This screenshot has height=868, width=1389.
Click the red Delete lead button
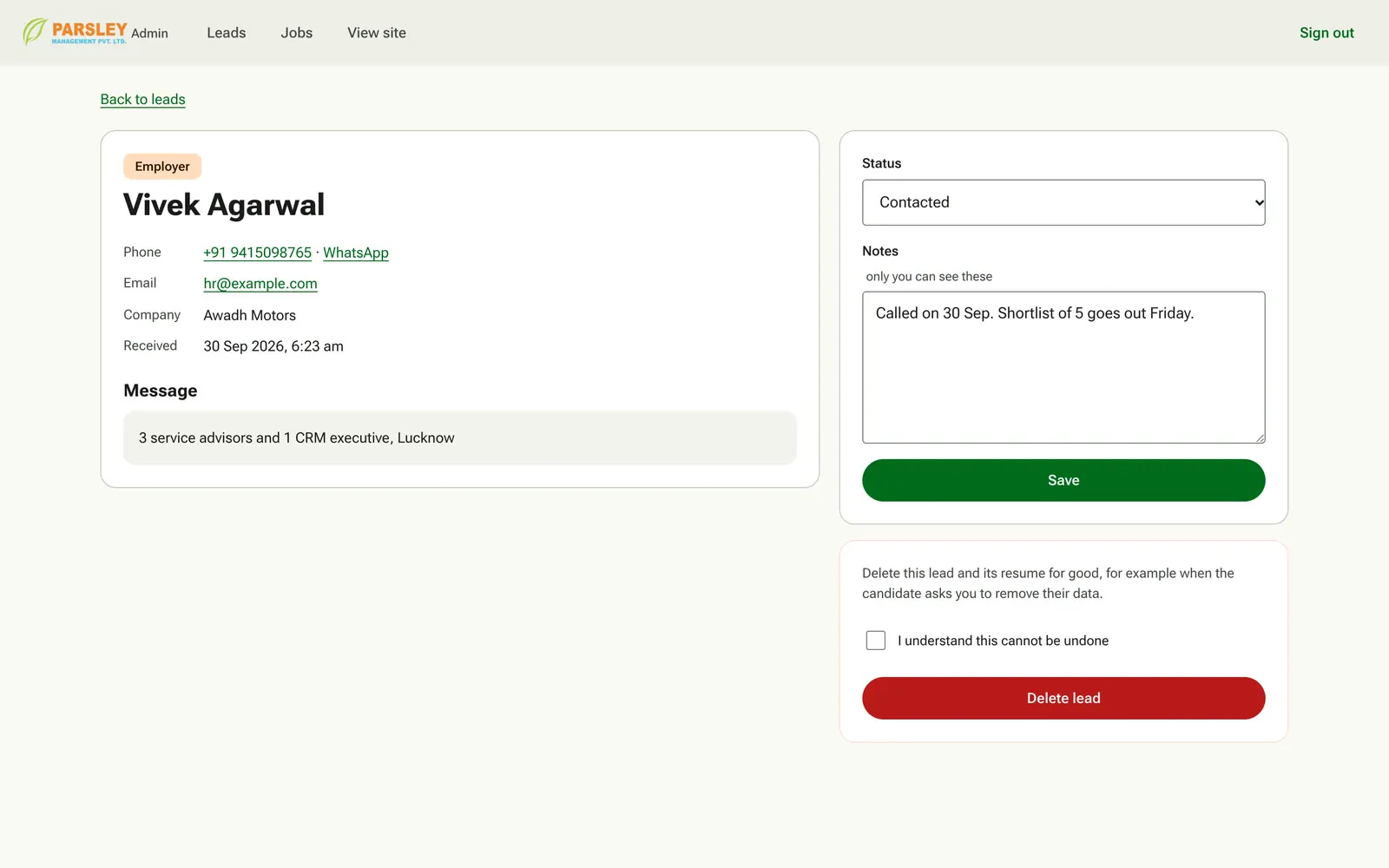(x=1063, y=698)
